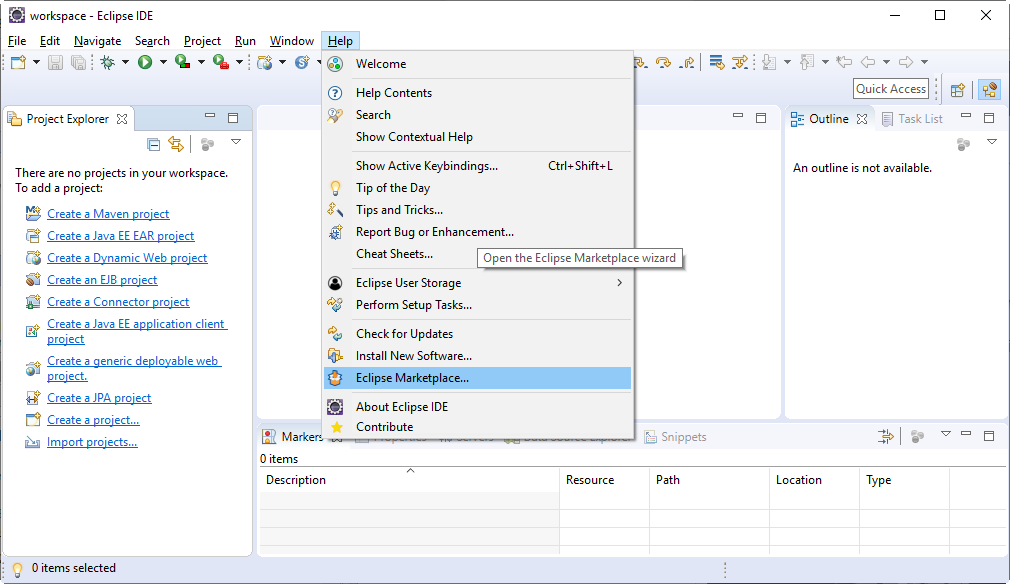The height and width of the screenshot is (584, 1010).
Task: Maximize the Outline view panel
Action: click(x=989, y=118)
